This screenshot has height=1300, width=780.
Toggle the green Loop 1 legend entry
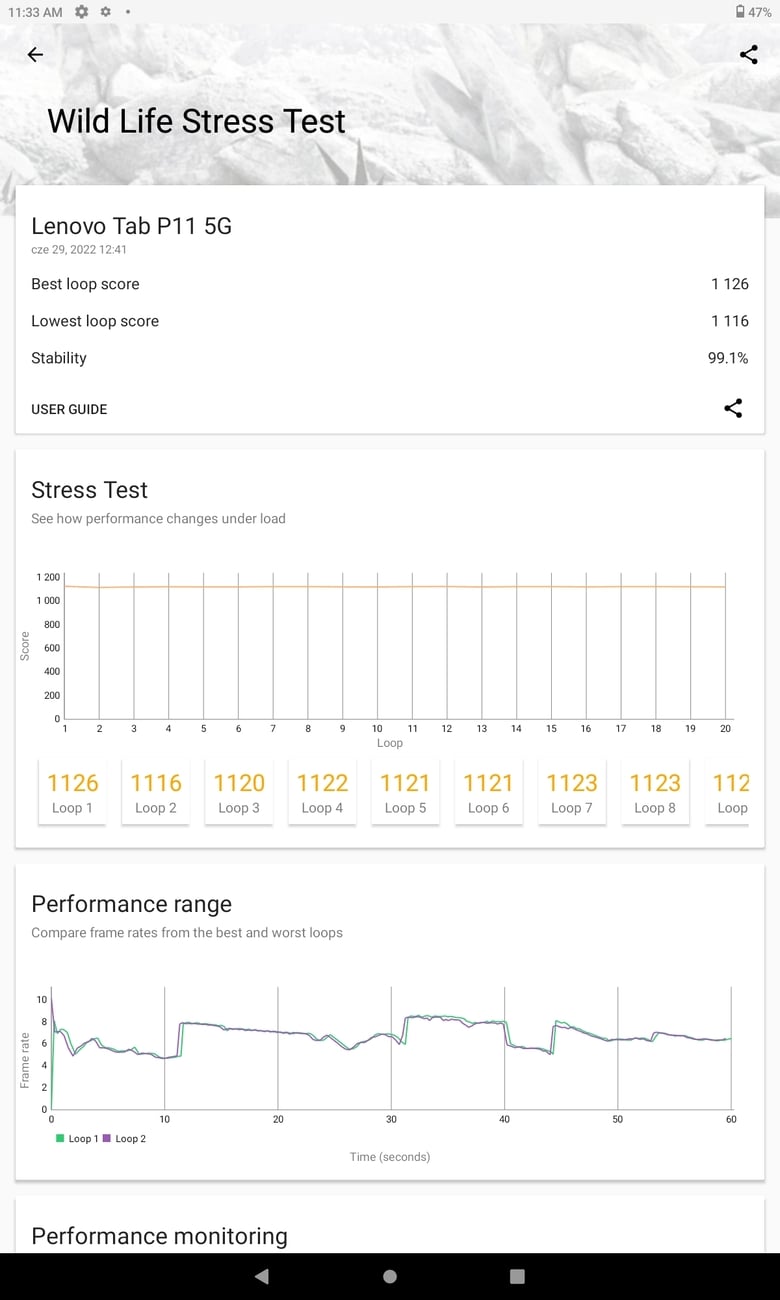coord(76,1139)
